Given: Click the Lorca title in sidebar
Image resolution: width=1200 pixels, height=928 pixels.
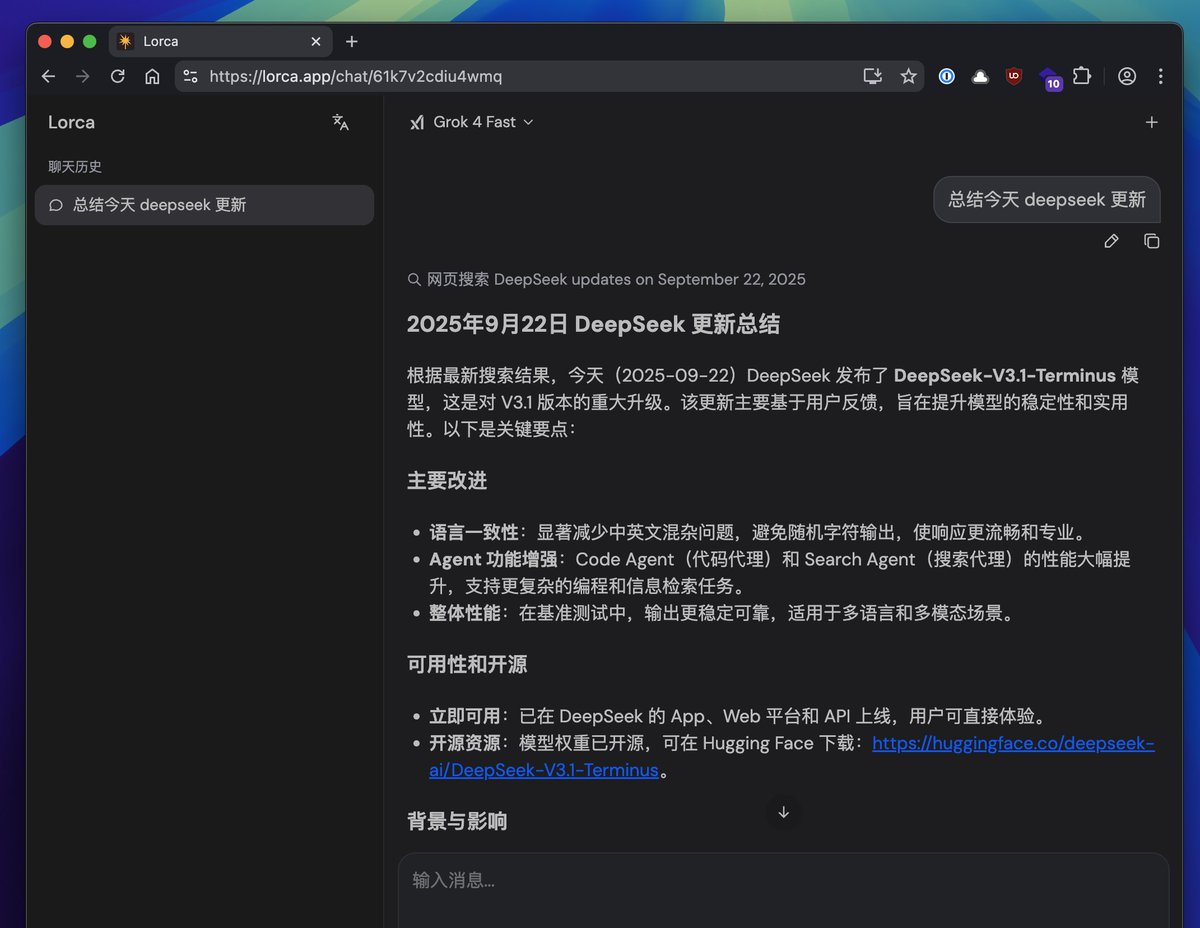Looking at the screenshot, I should [x=71, y=122].
